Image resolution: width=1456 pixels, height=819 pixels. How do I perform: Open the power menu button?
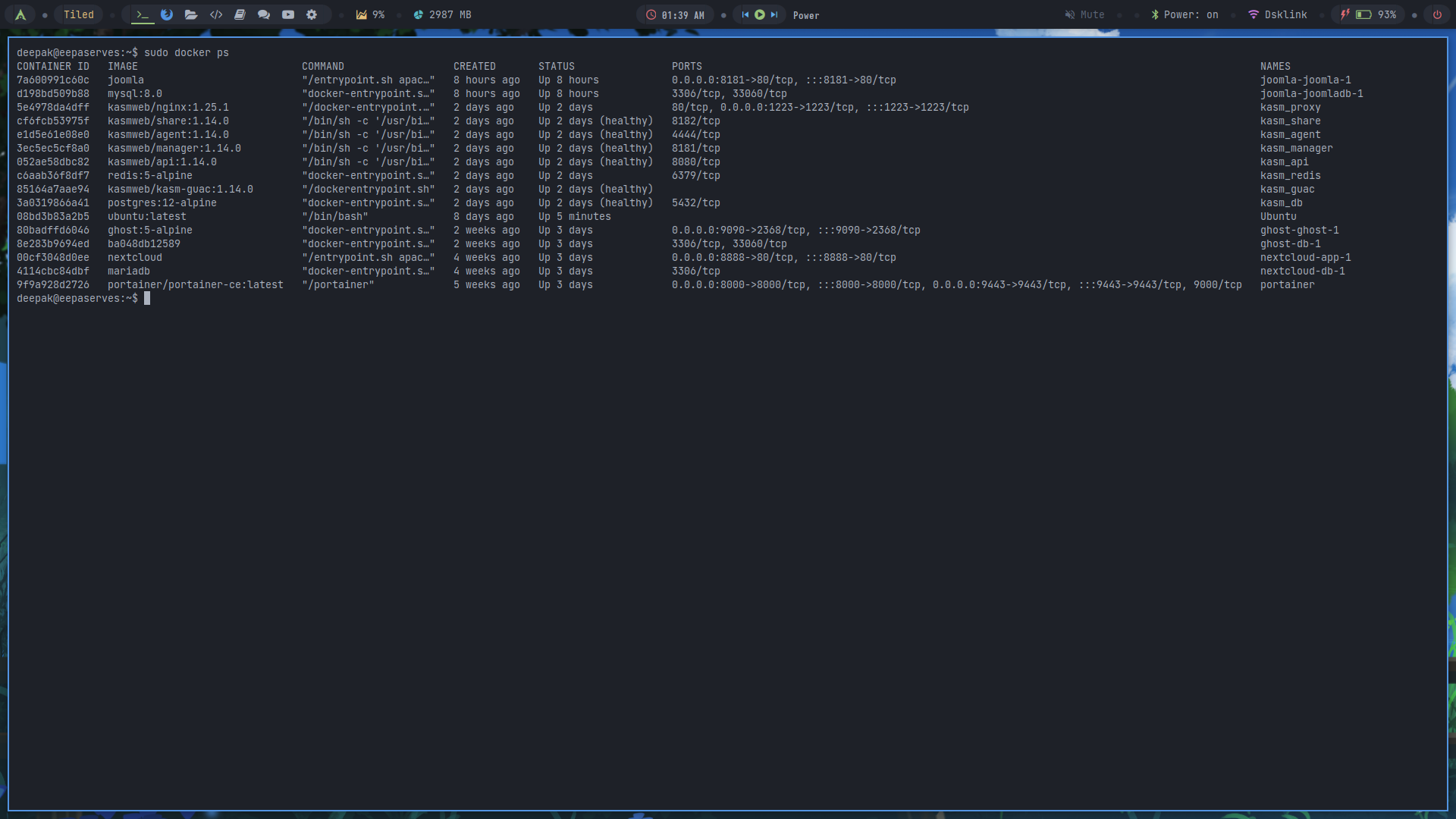[x=1437, y=14]
